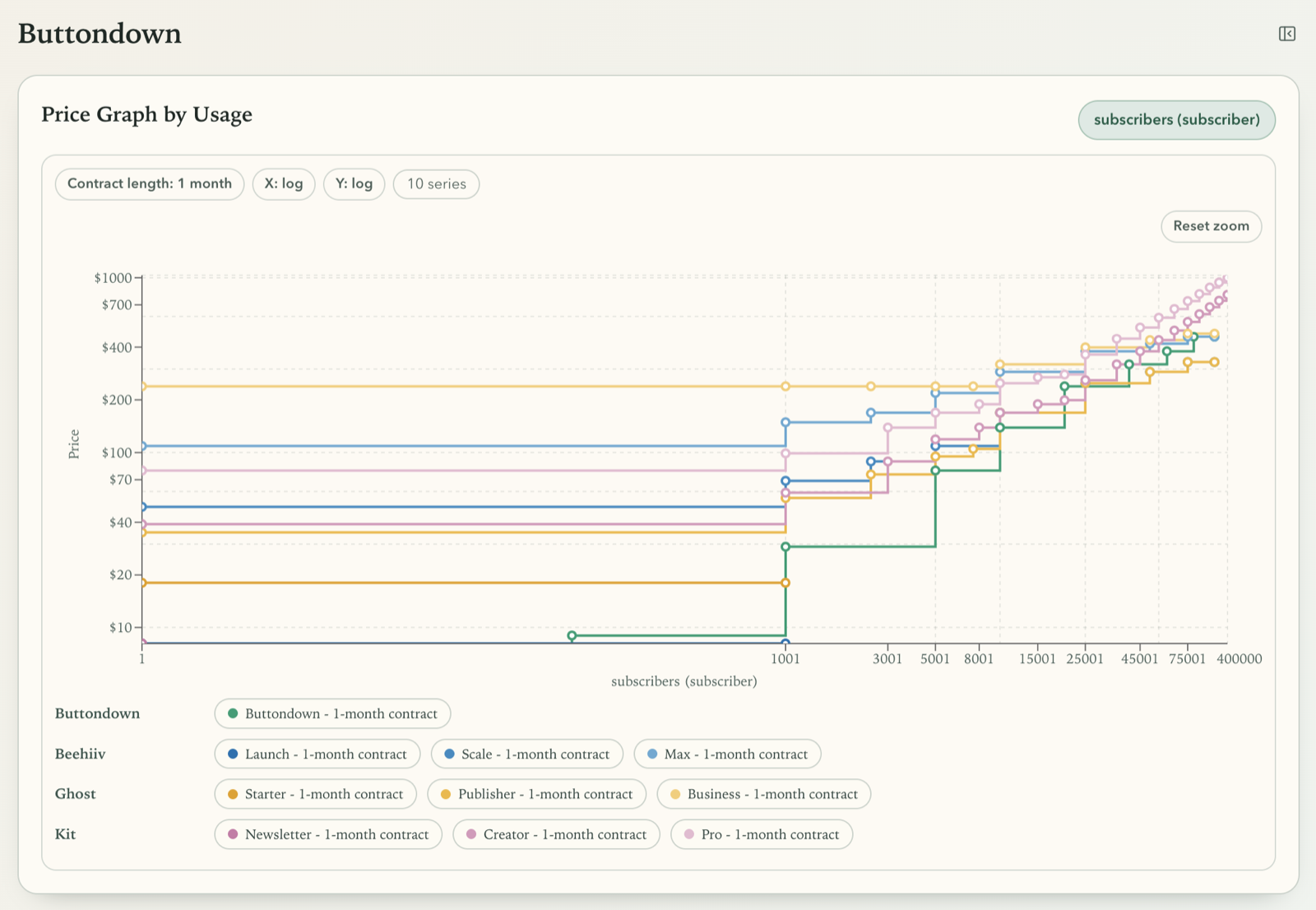Select the subscribers (subscriber) usage pill

(x=1176, y=120)
